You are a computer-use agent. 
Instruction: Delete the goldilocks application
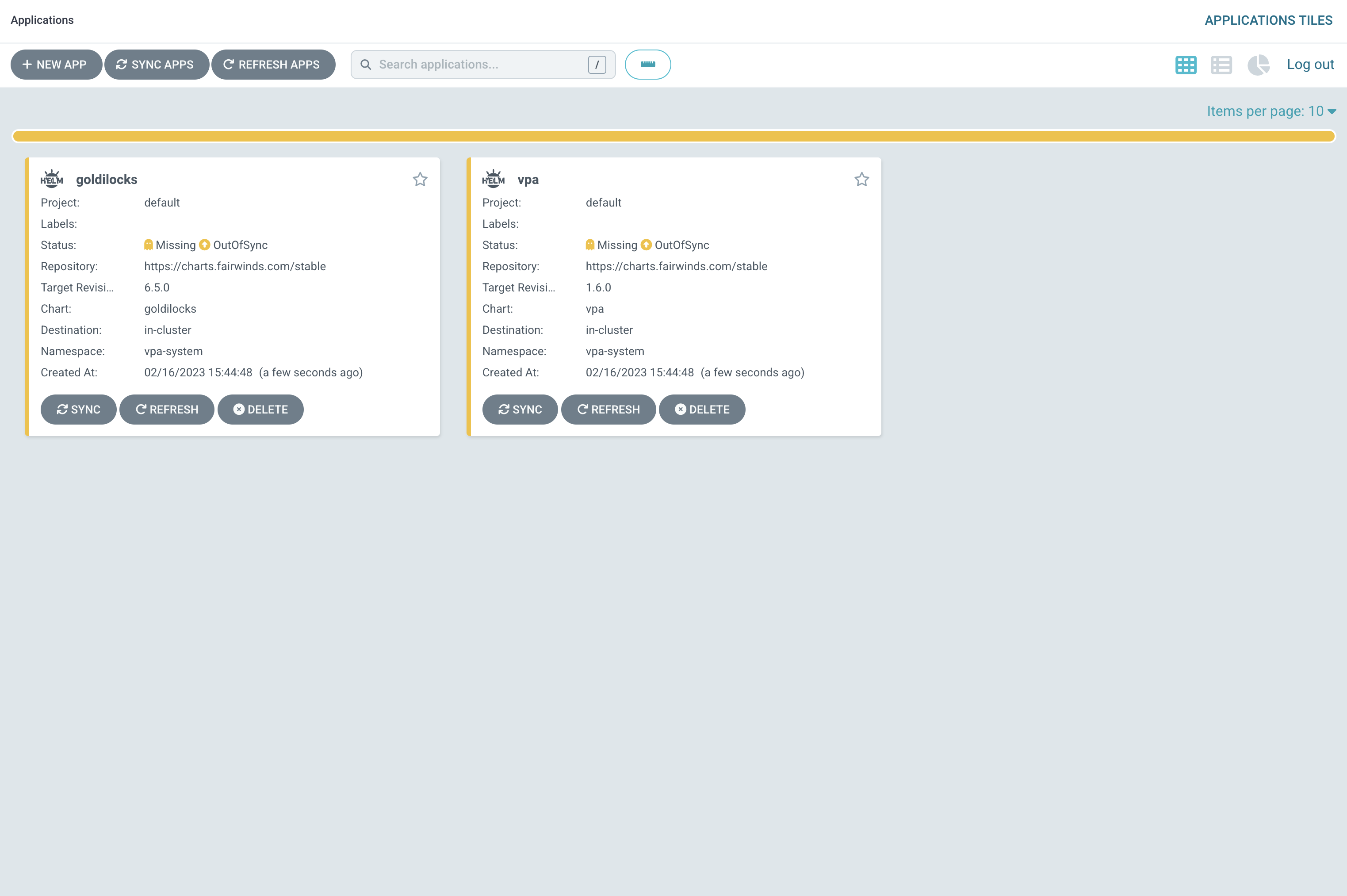tap(260, 409)
